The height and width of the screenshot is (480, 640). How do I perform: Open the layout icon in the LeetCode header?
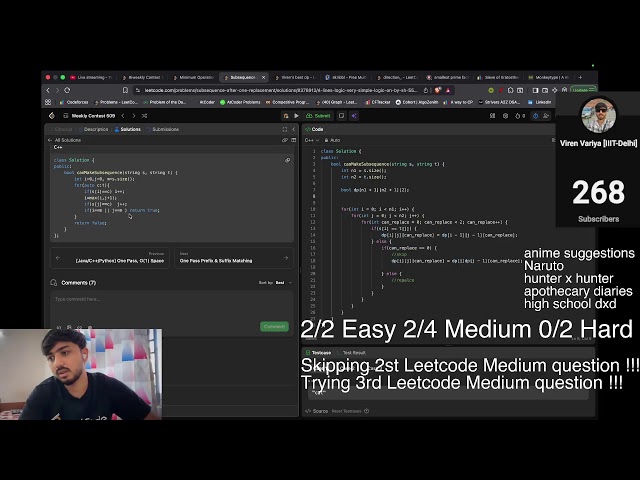tap(493, 116)
